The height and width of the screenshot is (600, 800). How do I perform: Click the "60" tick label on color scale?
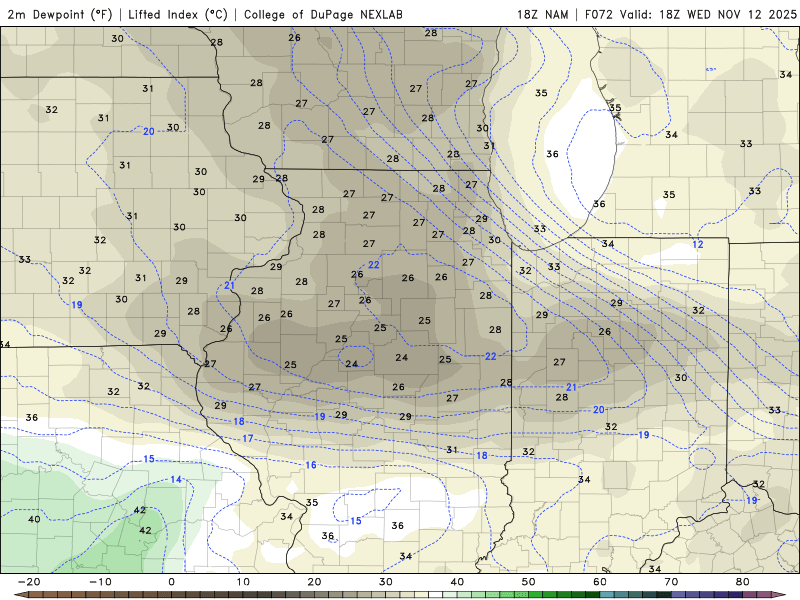[x=600, y=582]
